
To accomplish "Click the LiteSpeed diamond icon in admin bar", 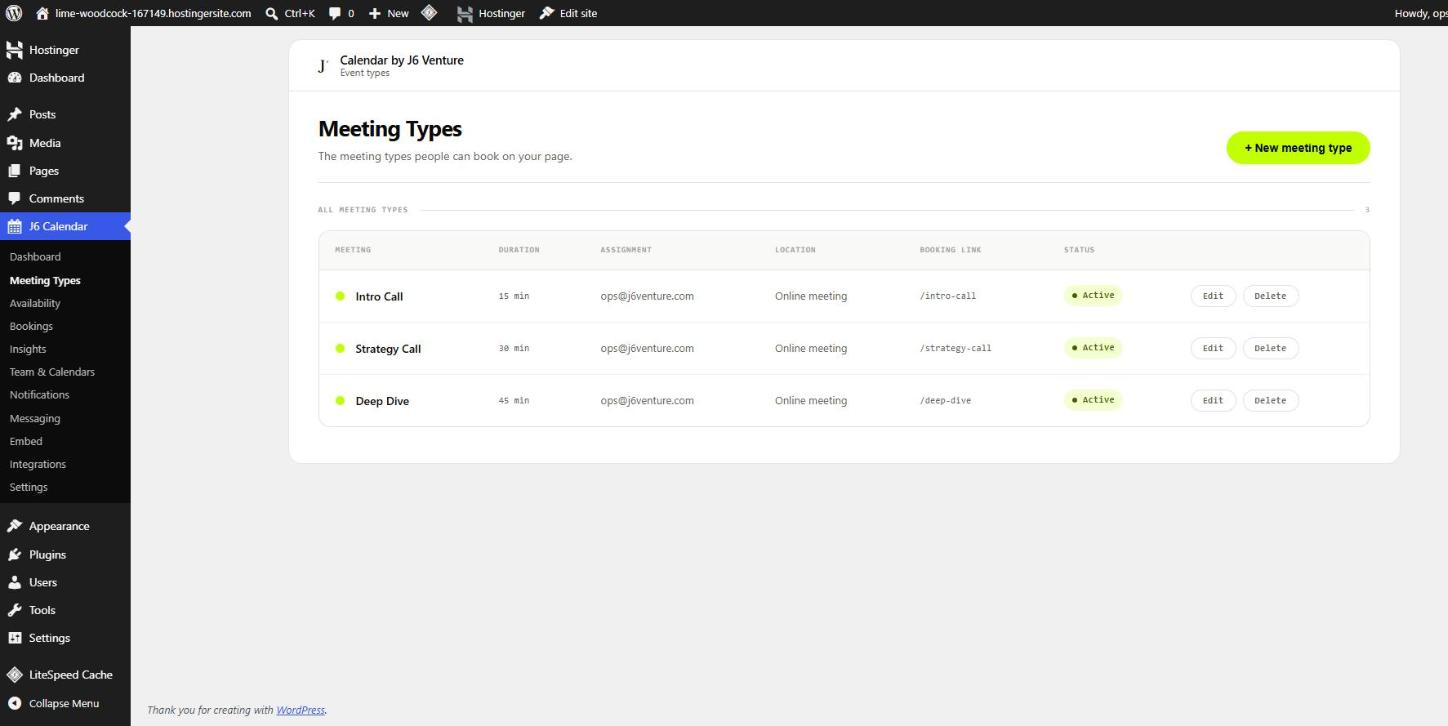I will (x=429, y=13).
